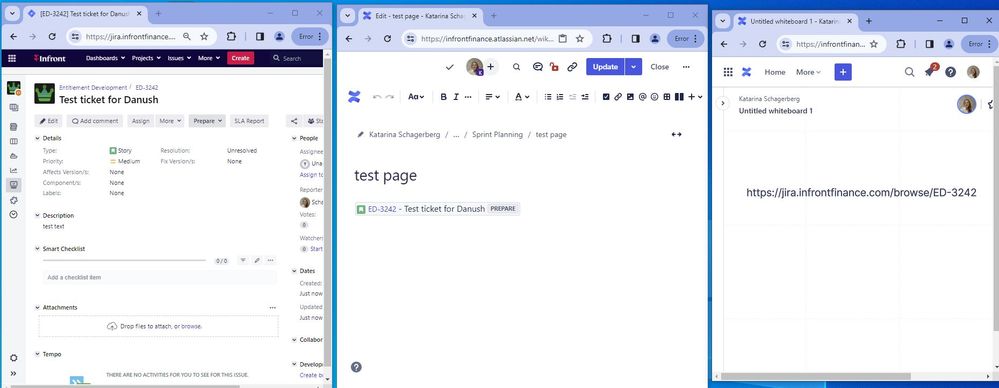Collapse the Description section
The height and width of the screenshot is (388, 999).
tap(38, 215)
